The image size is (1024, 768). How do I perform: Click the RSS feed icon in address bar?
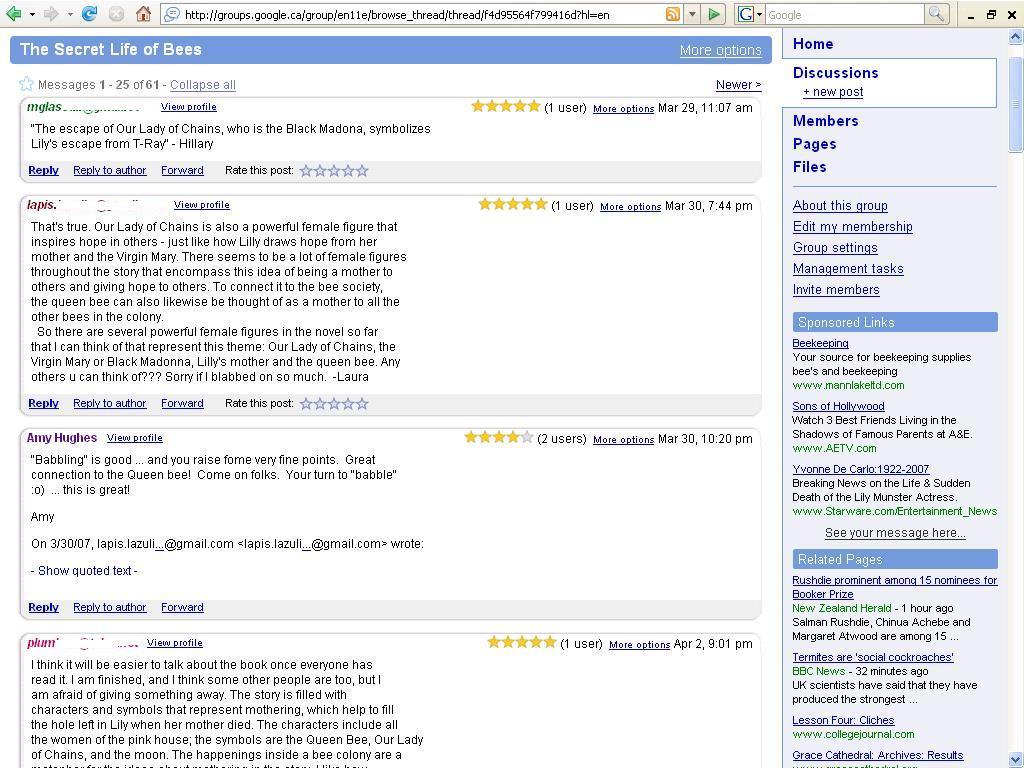coord(673,14)
